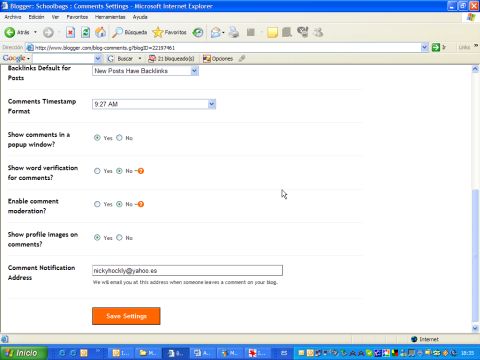The height and width of the screenshot is (360, 480).
Task: Open the Comments Timestamp Format dropdown
Action: 154,104
